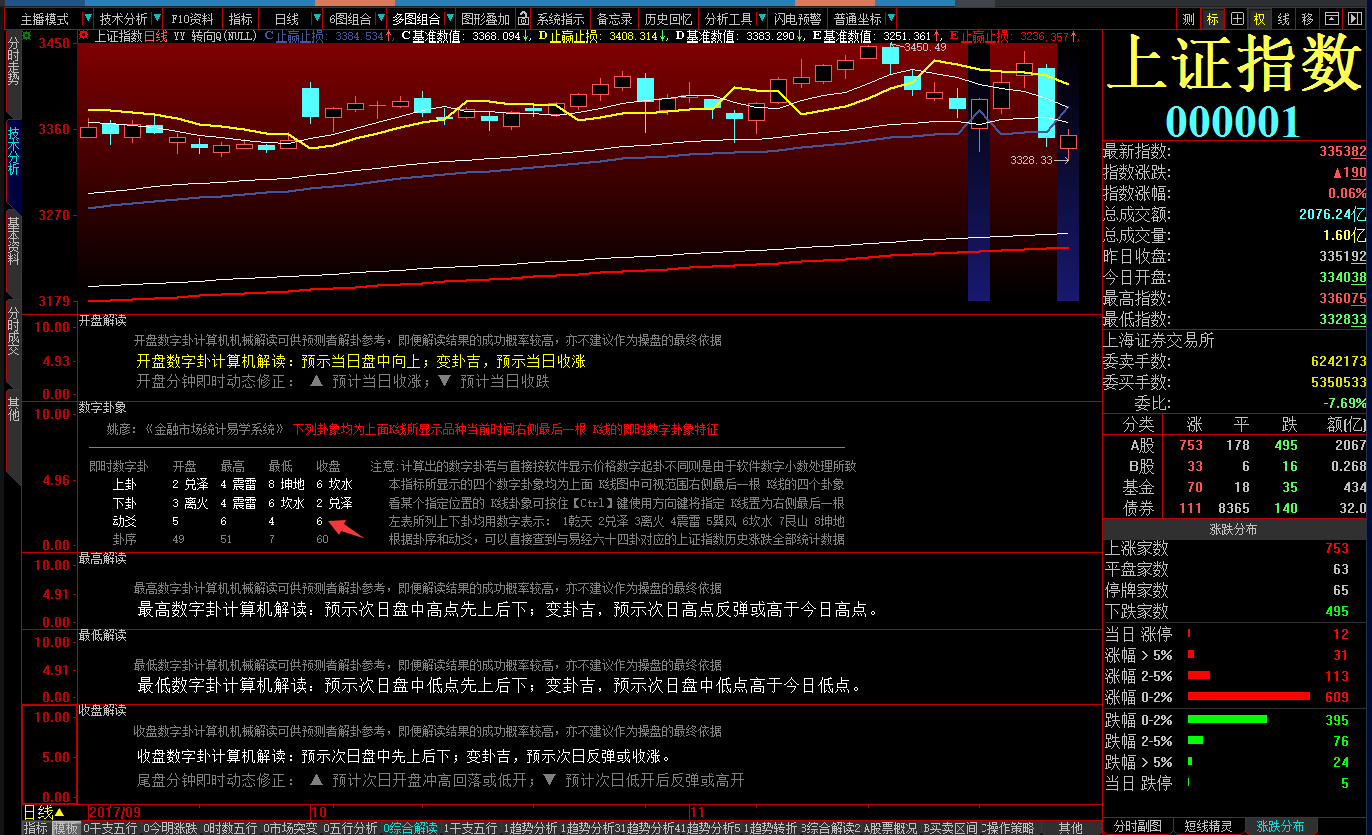Select the 线 line drawing tool

tap(1283, 19)
